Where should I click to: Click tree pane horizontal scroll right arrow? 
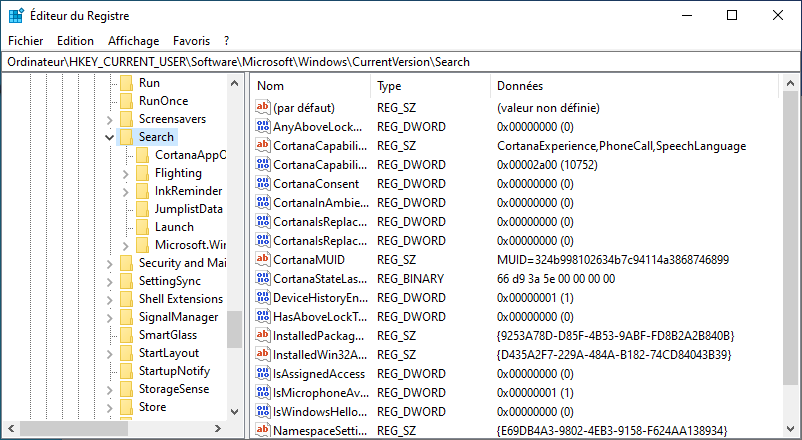pyautogui.click(x=218, y=428)
